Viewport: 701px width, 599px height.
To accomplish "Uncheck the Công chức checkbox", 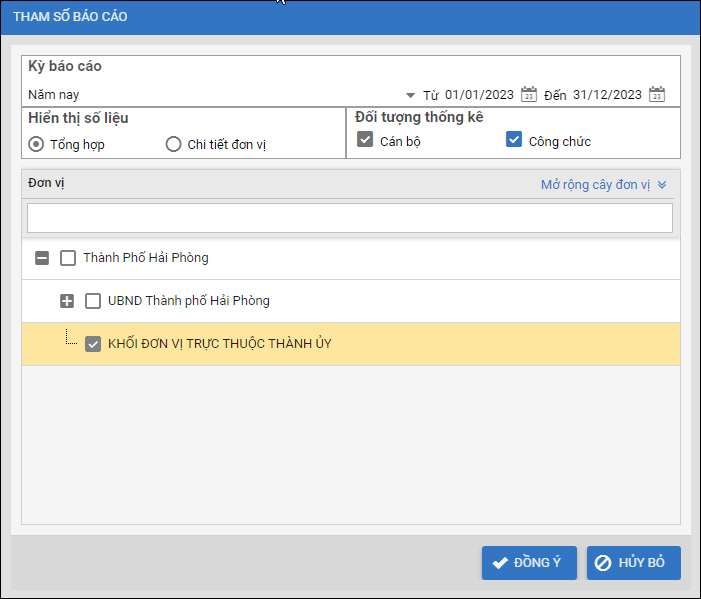I will pos(514,140).
